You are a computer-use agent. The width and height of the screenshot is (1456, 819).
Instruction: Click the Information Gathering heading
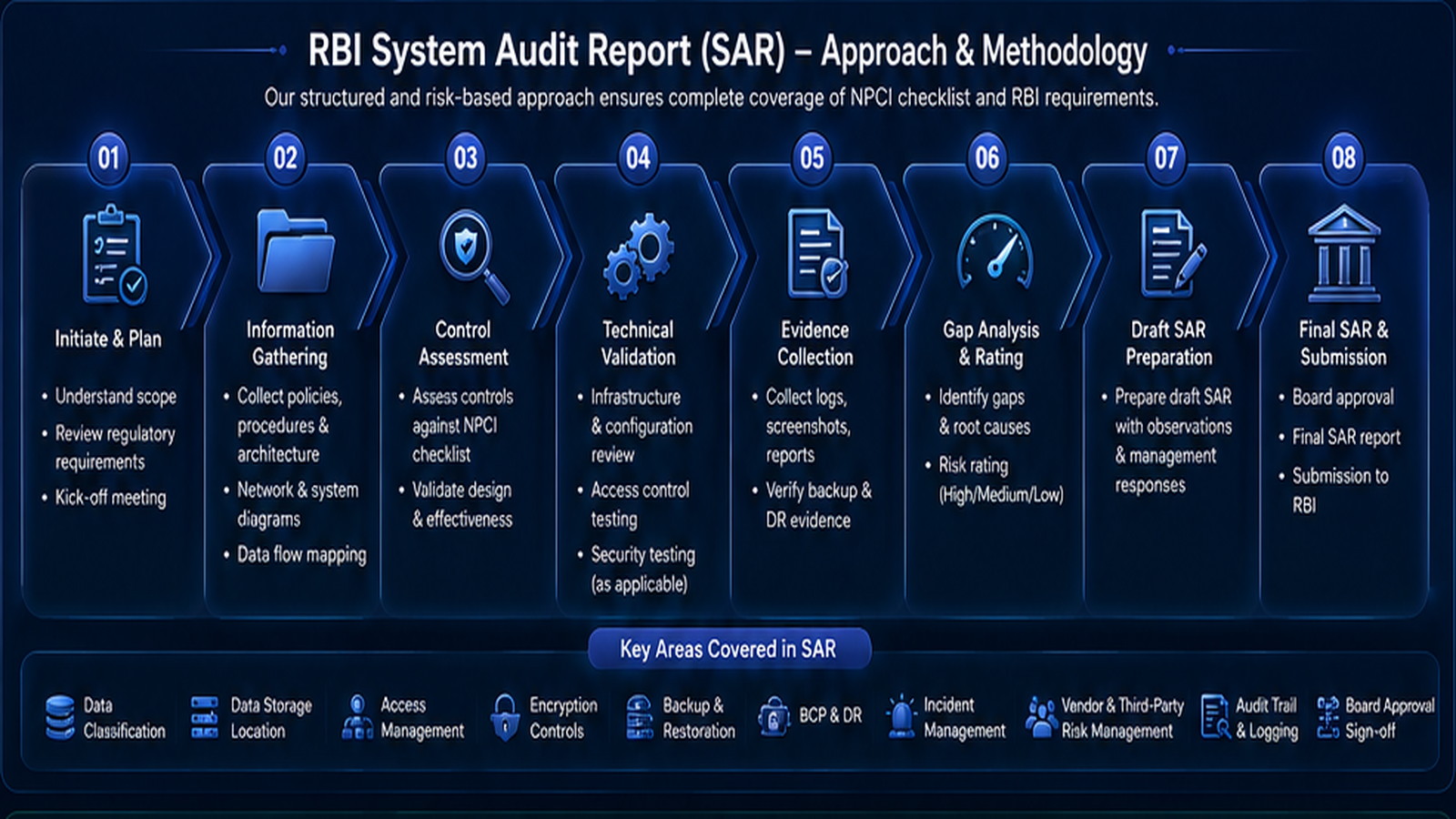(290, 343)
